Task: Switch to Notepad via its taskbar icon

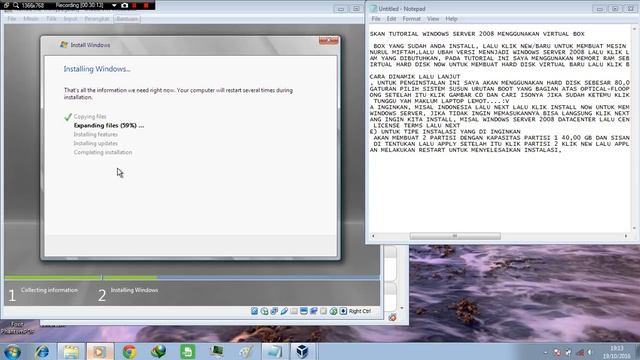Action: [x=274, y=351]
